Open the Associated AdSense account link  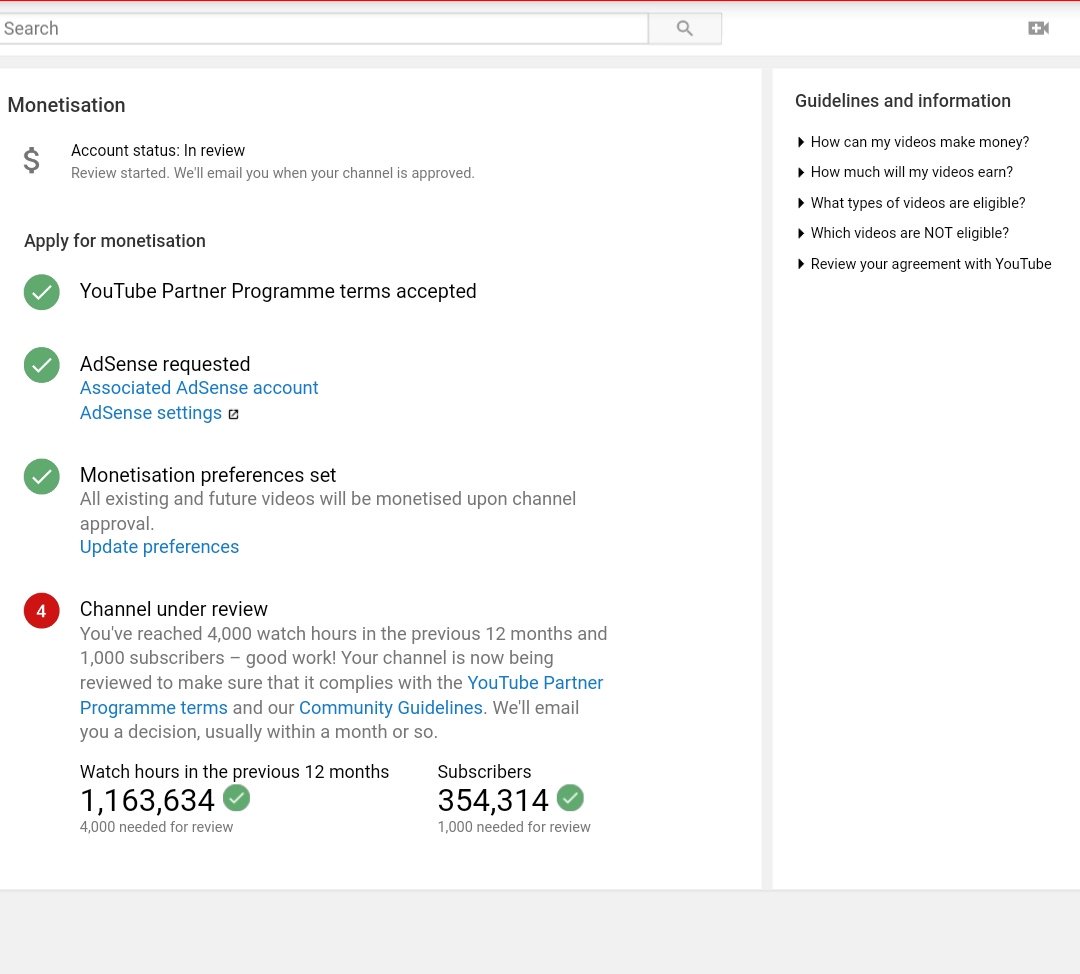tap(199, 388)
